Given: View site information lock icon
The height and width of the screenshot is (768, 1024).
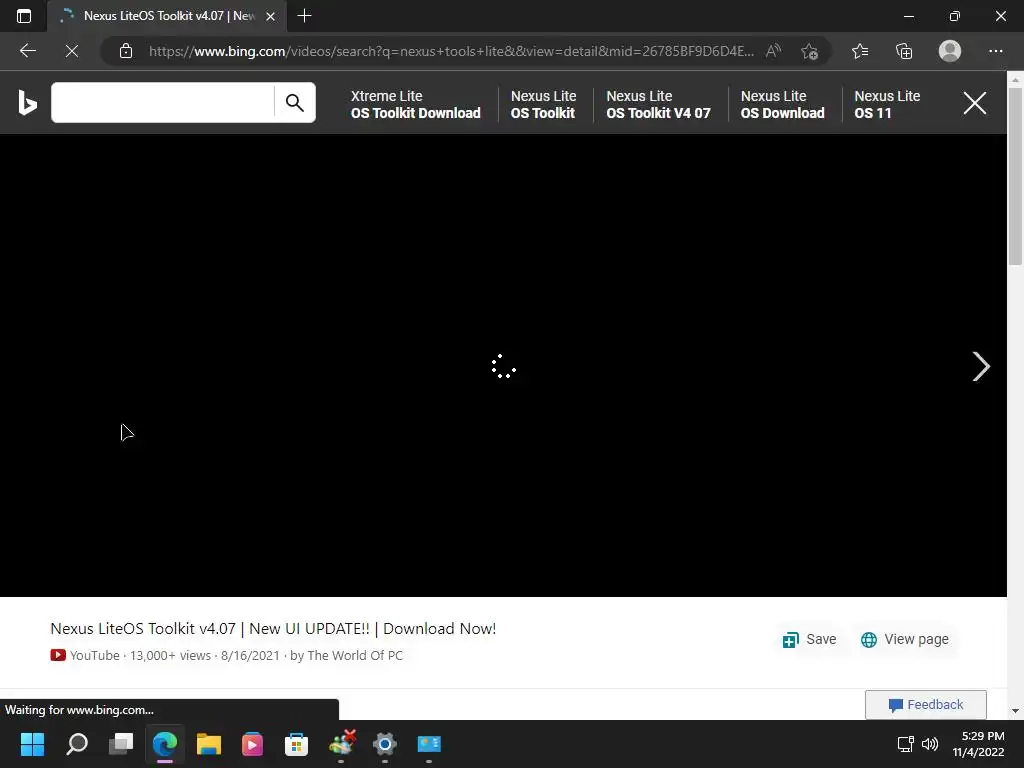Looking at the screenshot, I should [x=126, y=51].
